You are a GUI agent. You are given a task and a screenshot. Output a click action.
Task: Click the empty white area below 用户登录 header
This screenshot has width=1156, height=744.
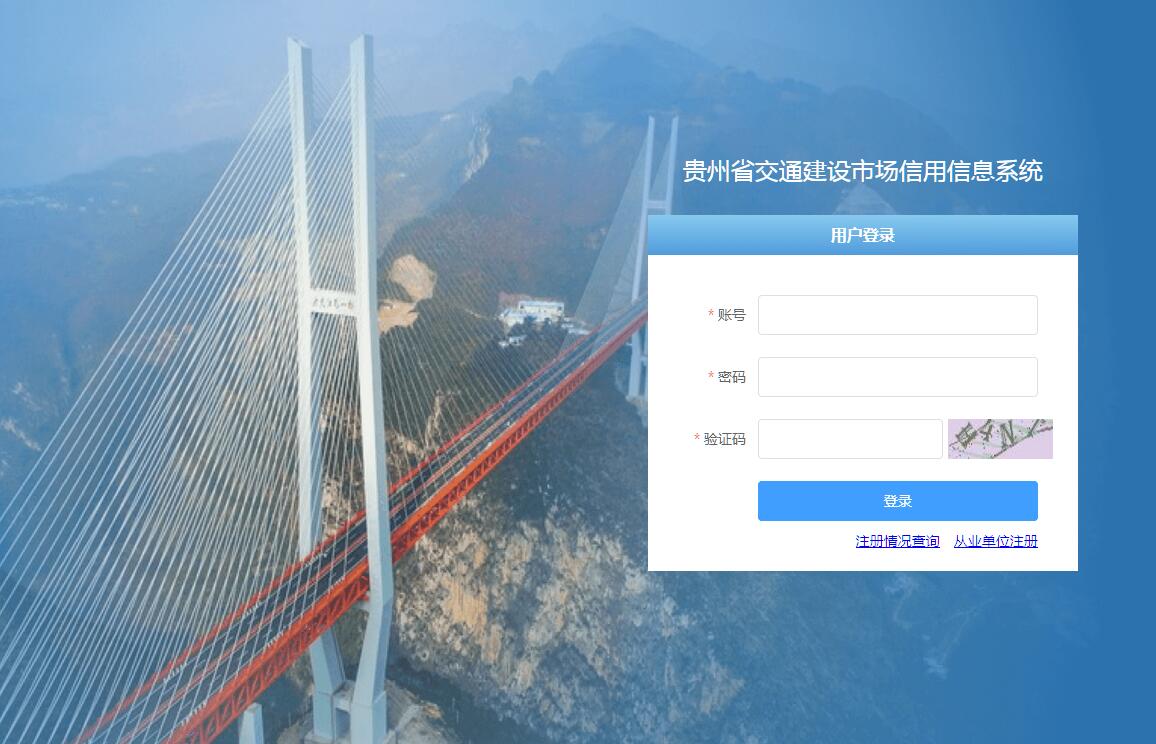(863, 274)
